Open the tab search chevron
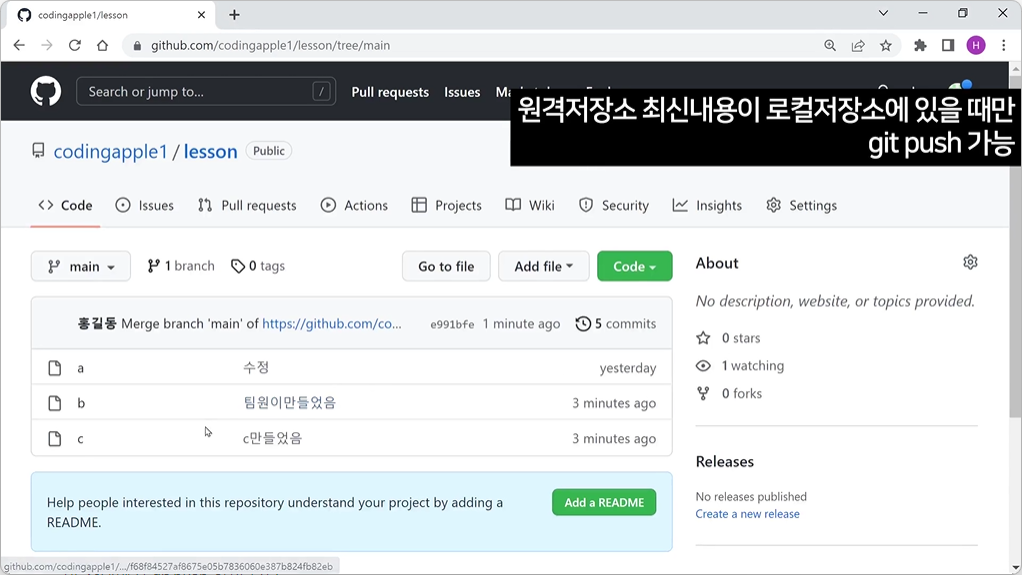1022x575 pixels. pos(883,13)
